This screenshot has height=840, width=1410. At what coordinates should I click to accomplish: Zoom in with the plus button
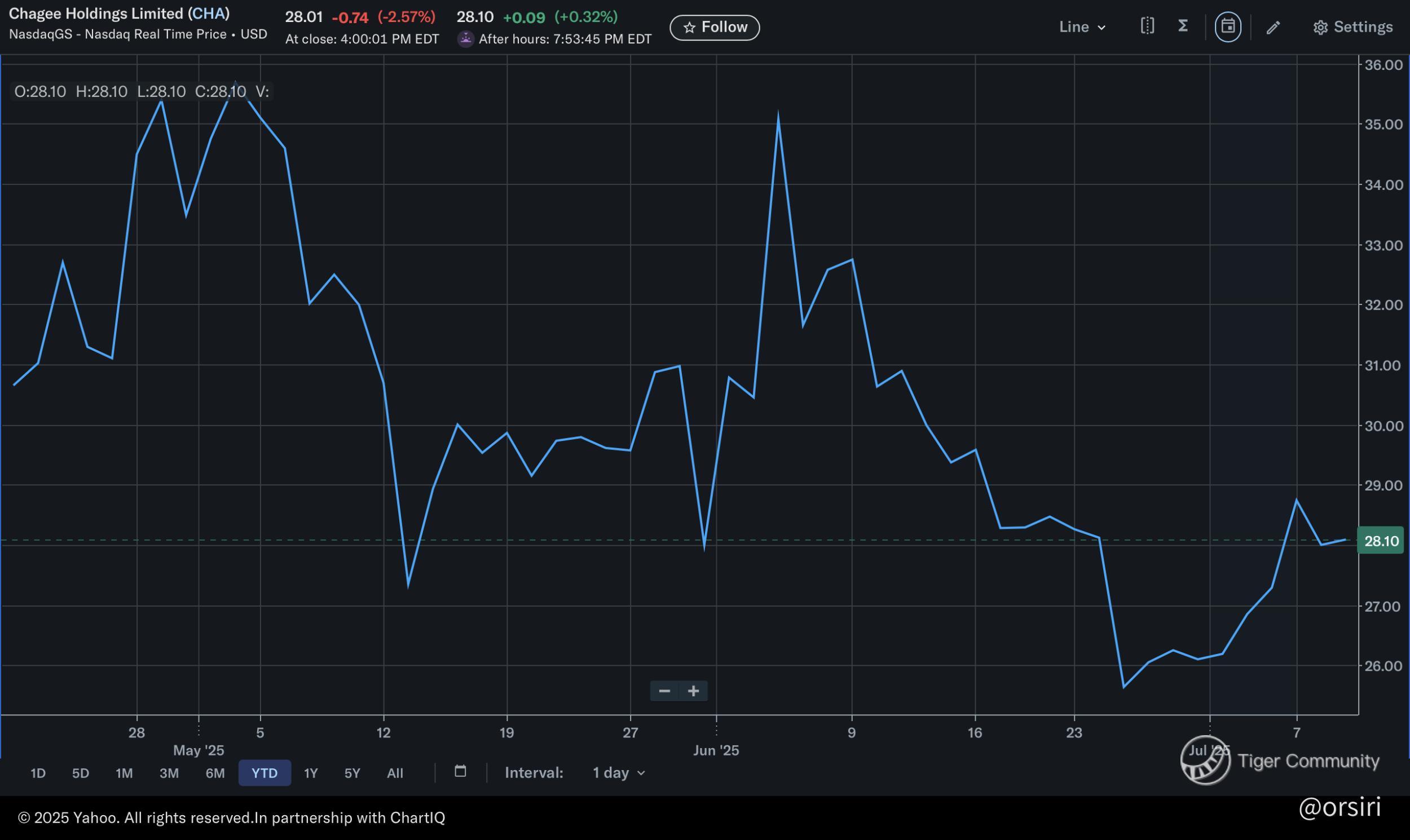(693, 691)
